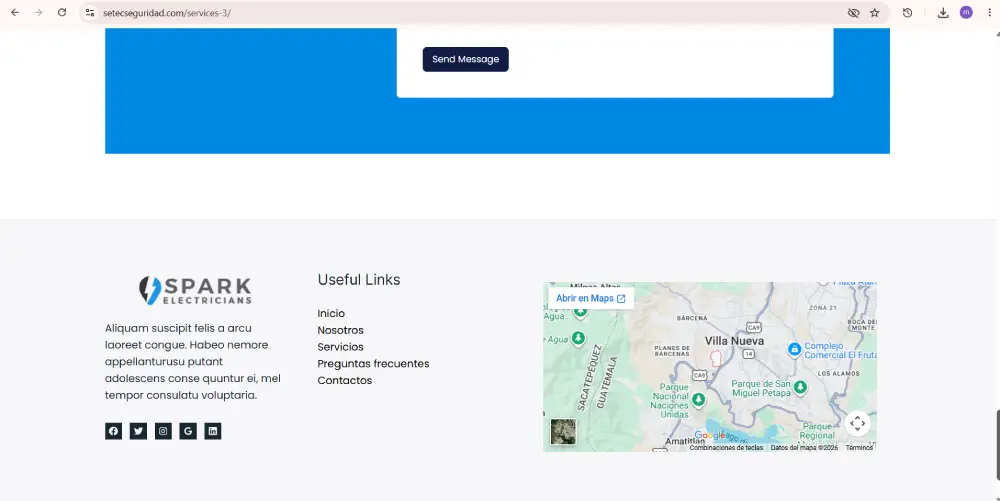Open the Contactos footer link

344,380
